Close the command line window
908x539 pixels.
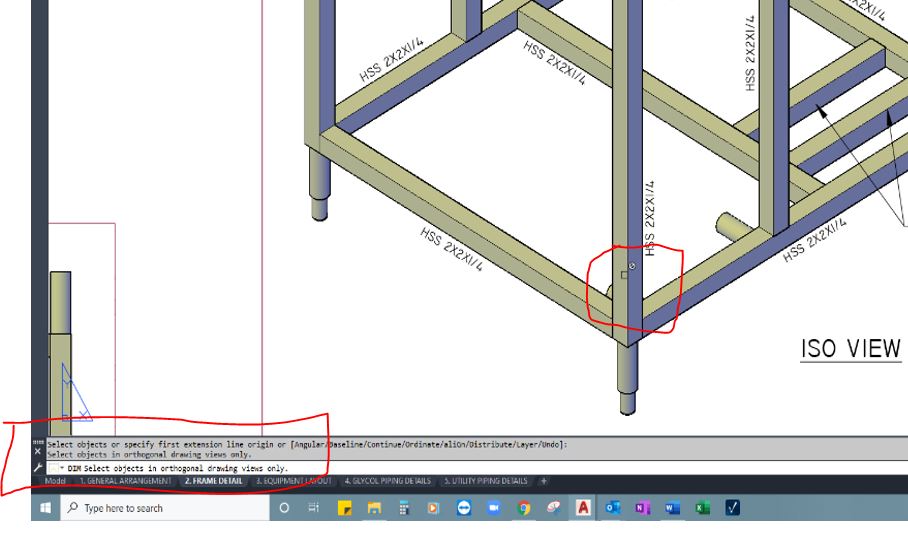(x=38, y=451)
